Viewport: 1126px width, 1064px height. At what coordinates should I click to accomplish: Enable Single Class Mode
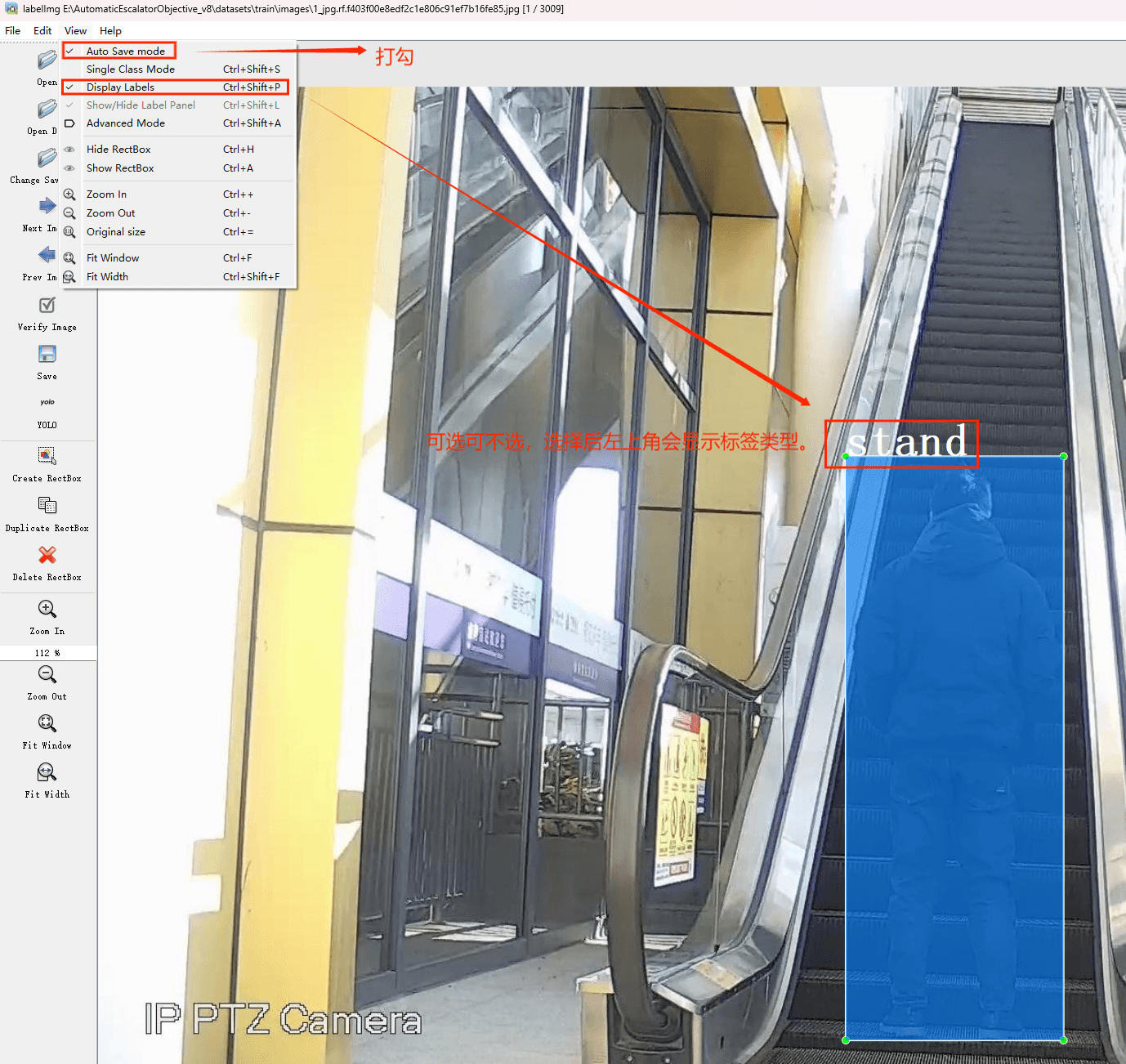[131, 69]
